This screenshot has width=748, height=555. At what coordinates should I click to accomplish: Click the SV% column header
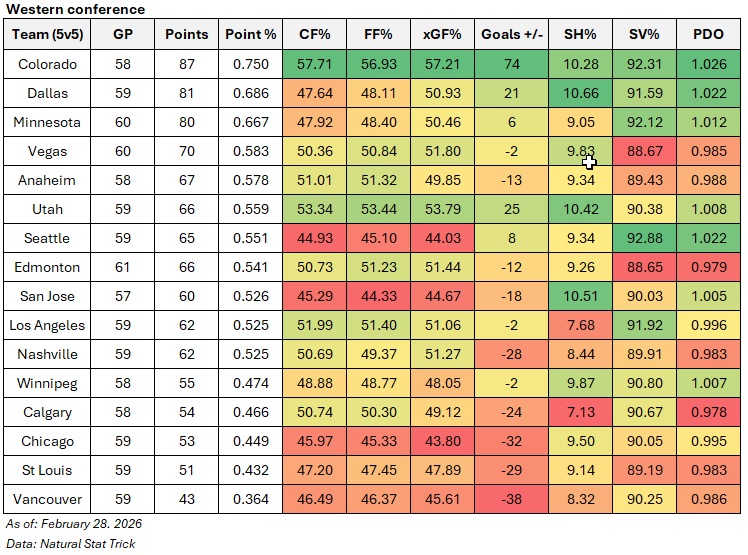coord(645,34)
